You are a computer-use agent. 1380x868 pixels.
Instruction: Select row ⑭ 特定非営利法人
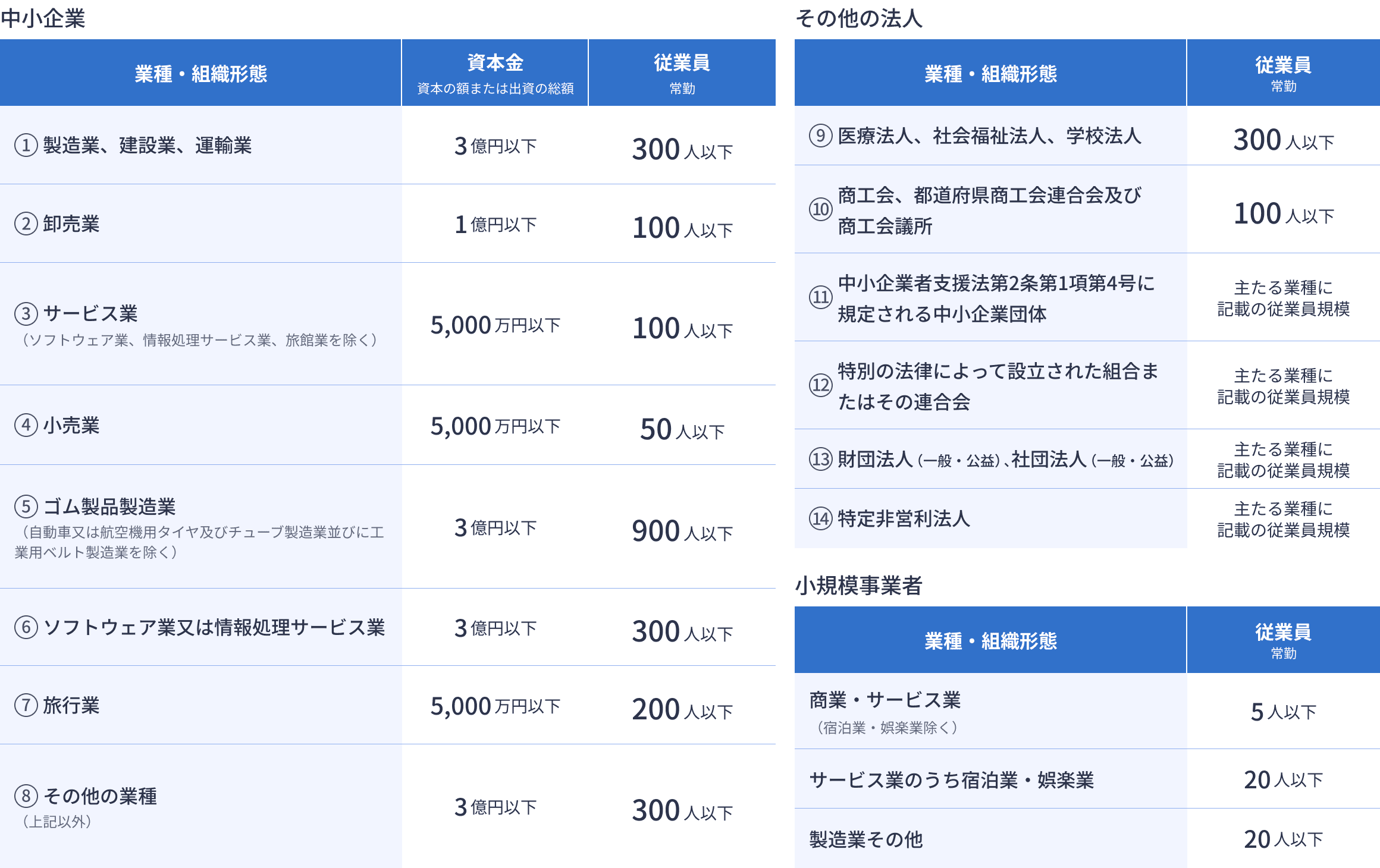890,518
